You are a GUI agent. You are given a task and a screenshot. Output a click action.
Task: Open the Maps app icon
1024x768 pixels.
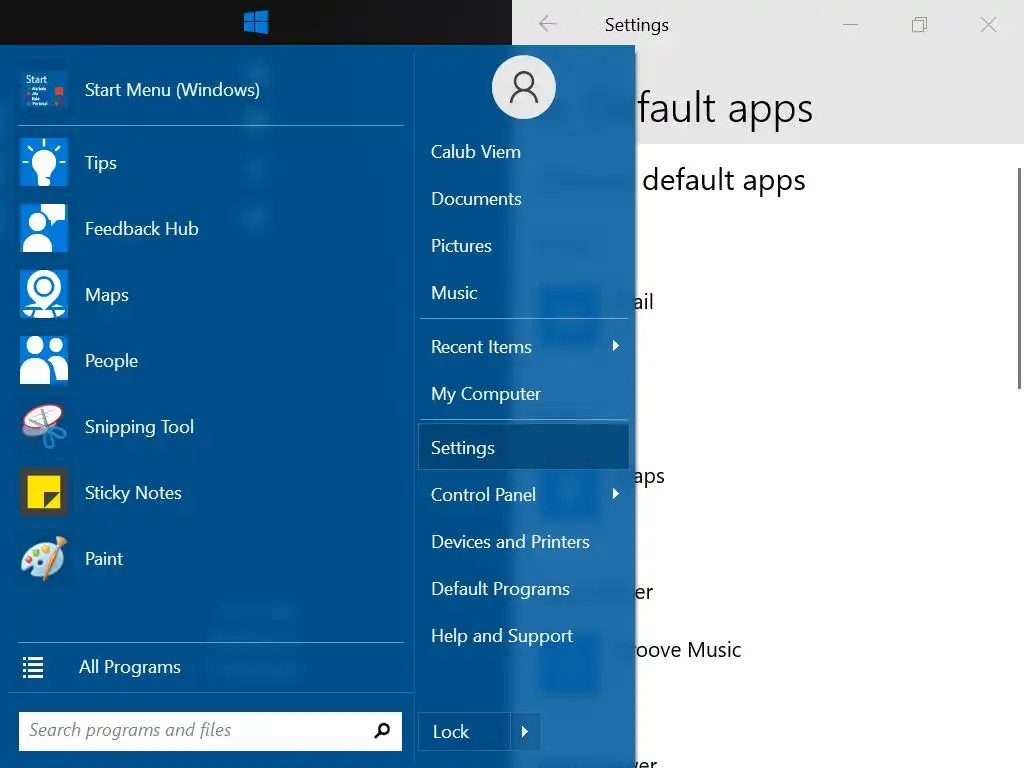pos(44,294)
